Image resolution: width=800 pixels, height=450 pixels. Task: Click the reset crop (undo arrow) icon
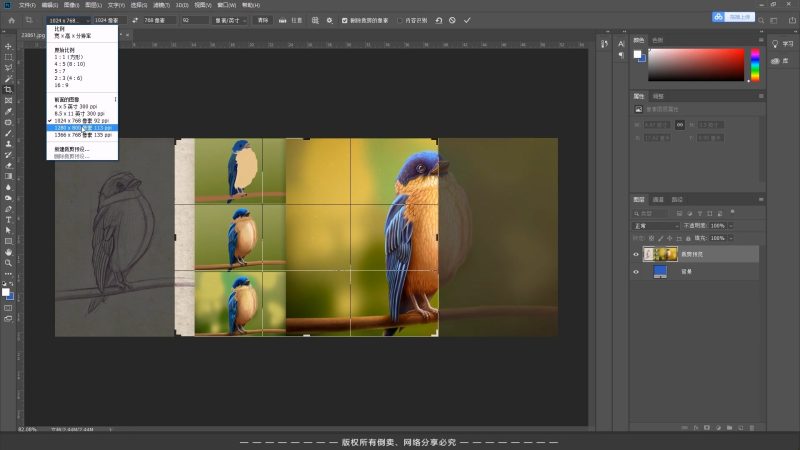click(439, 20)
